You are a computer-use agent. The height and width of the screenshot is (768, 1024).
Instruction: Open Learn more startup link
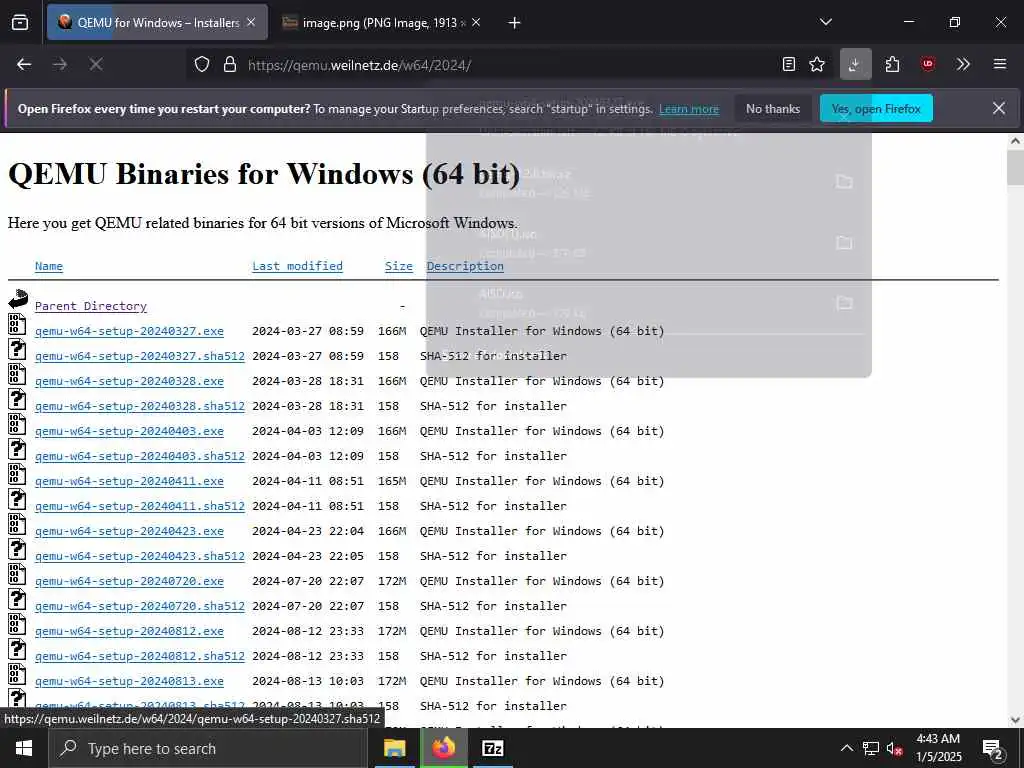(689, 109)
